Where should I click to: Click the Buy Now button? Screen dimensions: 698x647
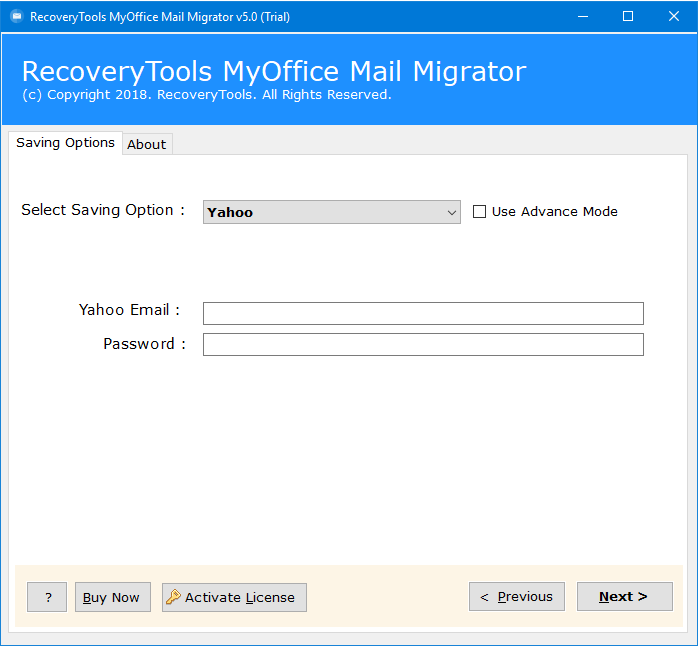[x=113, y=597]
